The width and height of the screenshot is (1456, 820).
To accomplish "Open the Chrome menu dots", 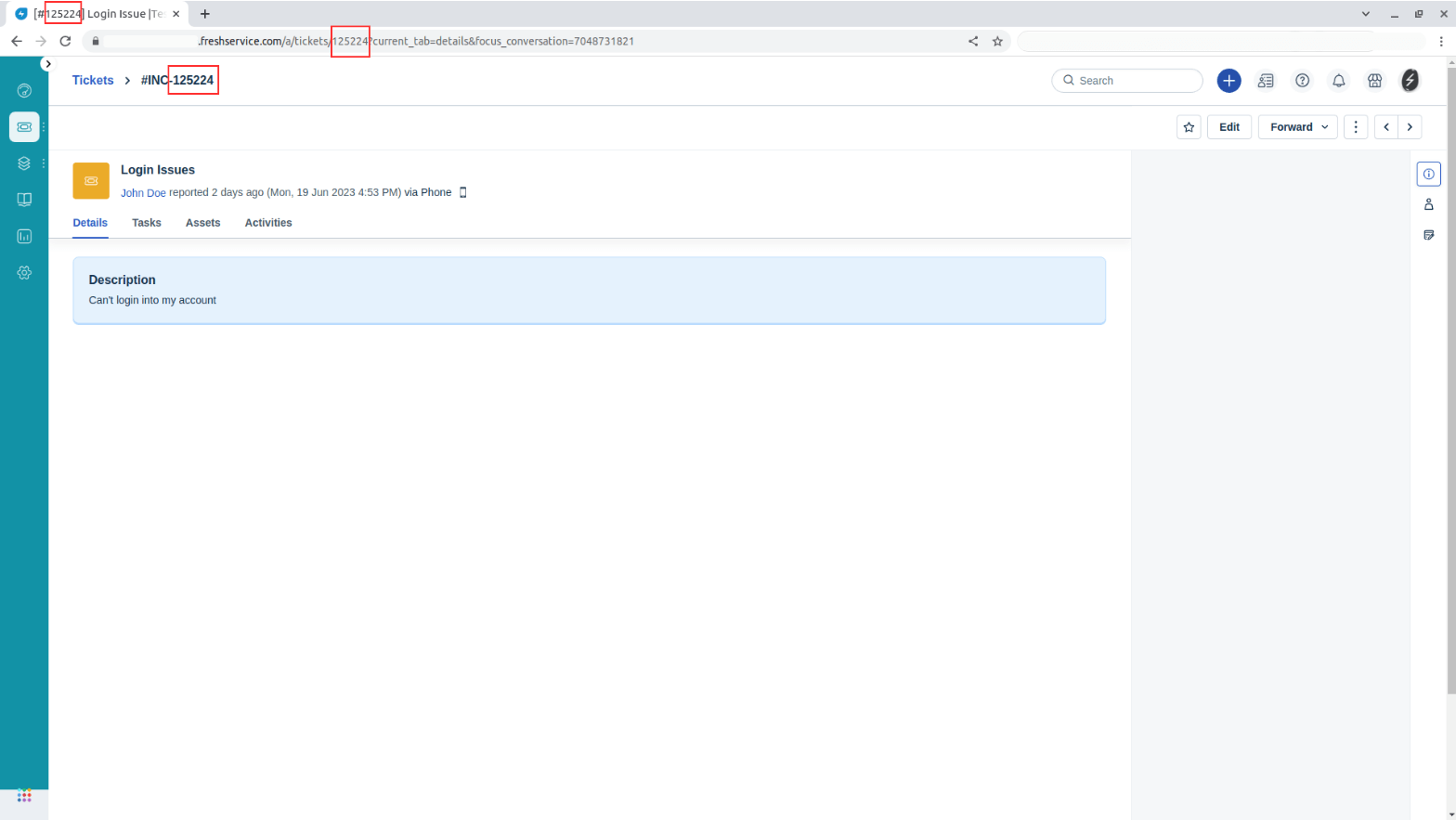I will point(1441,41).
